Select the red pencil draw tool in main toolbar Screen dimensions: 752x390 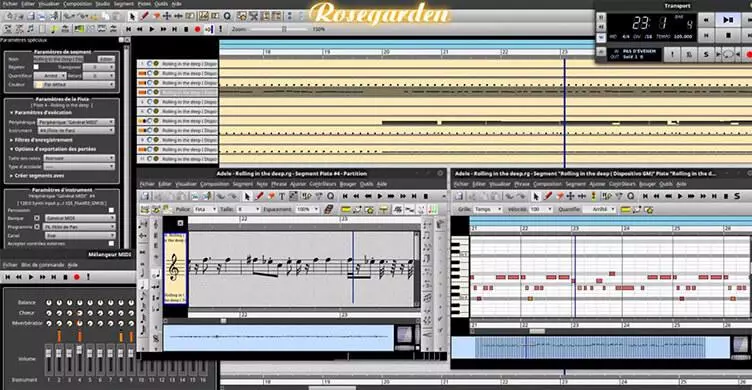coord(144,16)
